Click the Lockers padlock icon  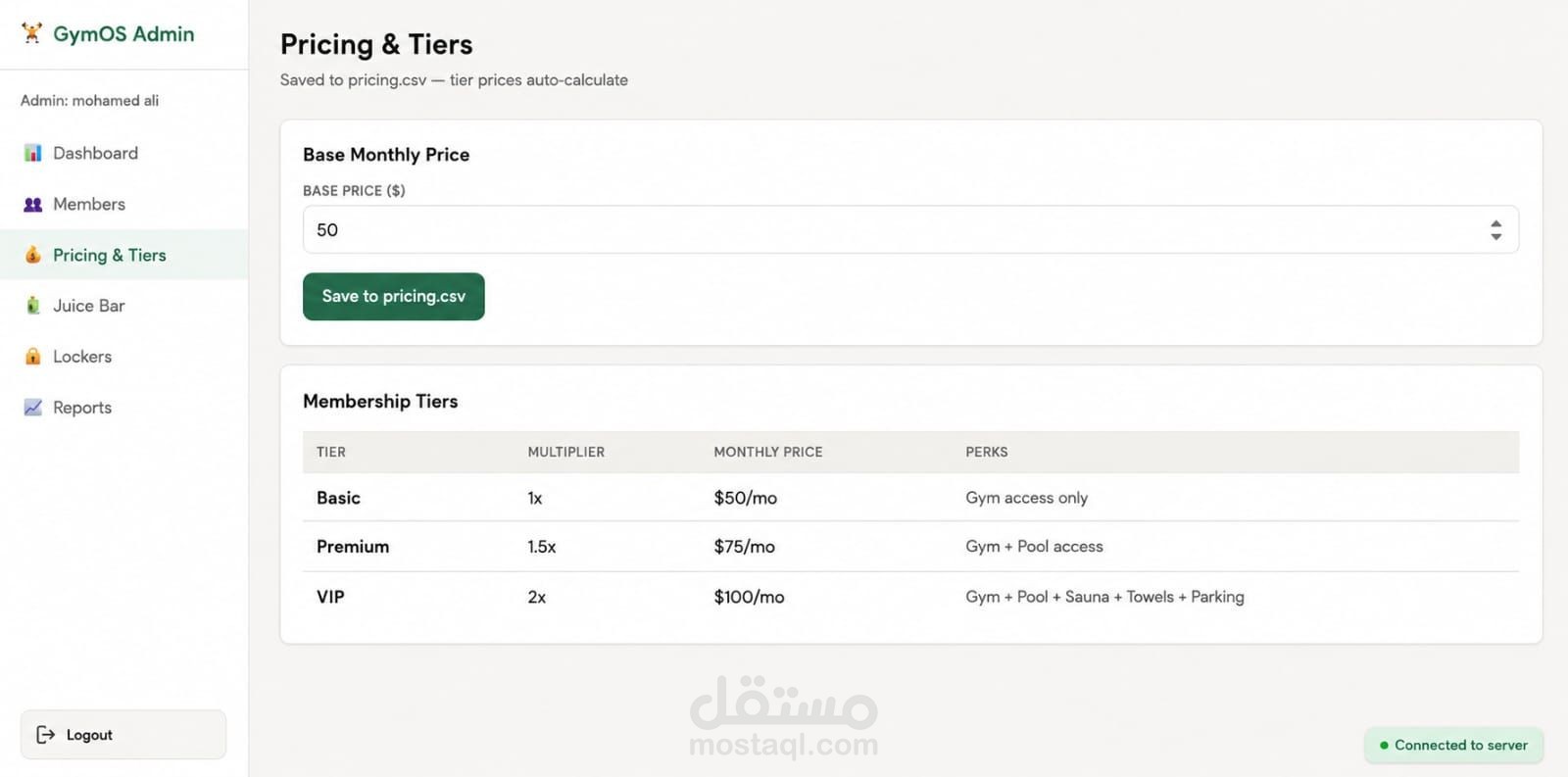coord(33,357)
